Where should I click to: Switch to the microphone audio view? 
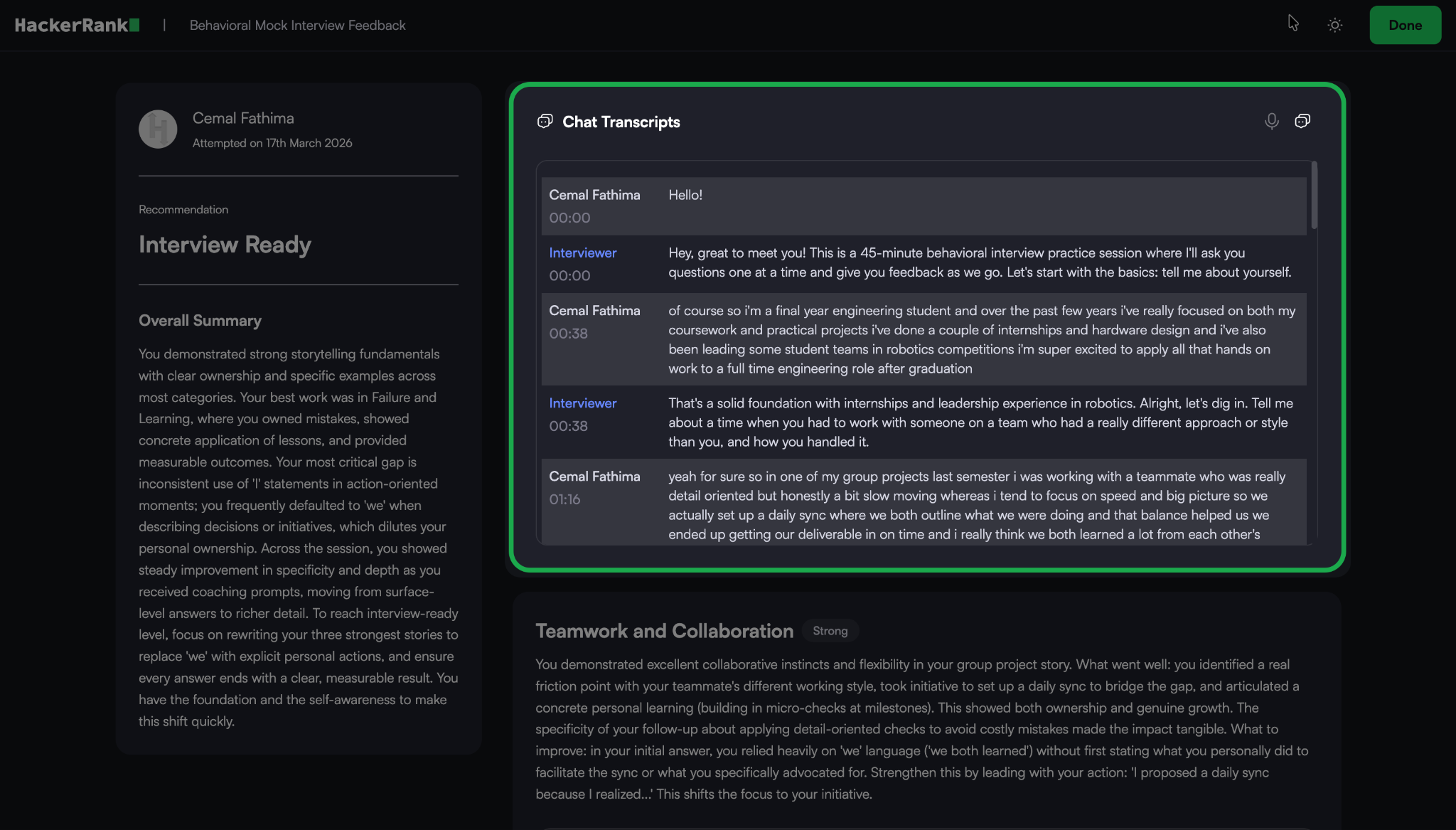point(1271,121)
